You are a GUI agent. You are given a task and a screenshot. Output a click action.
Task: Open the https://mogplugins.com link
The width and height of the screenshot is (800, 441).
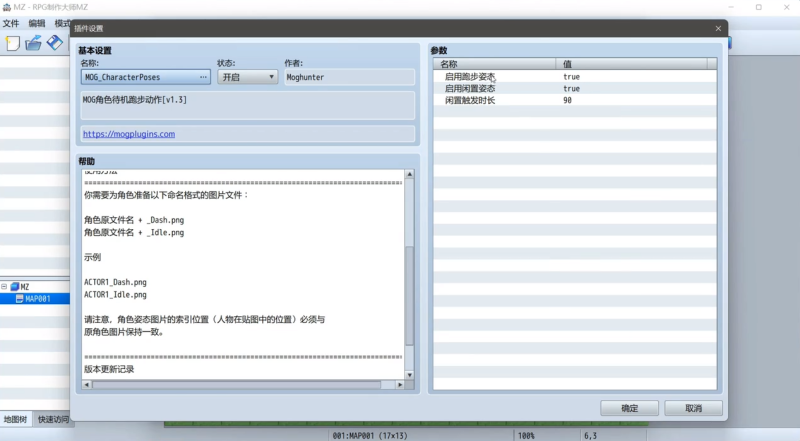(x=129, y=134)
